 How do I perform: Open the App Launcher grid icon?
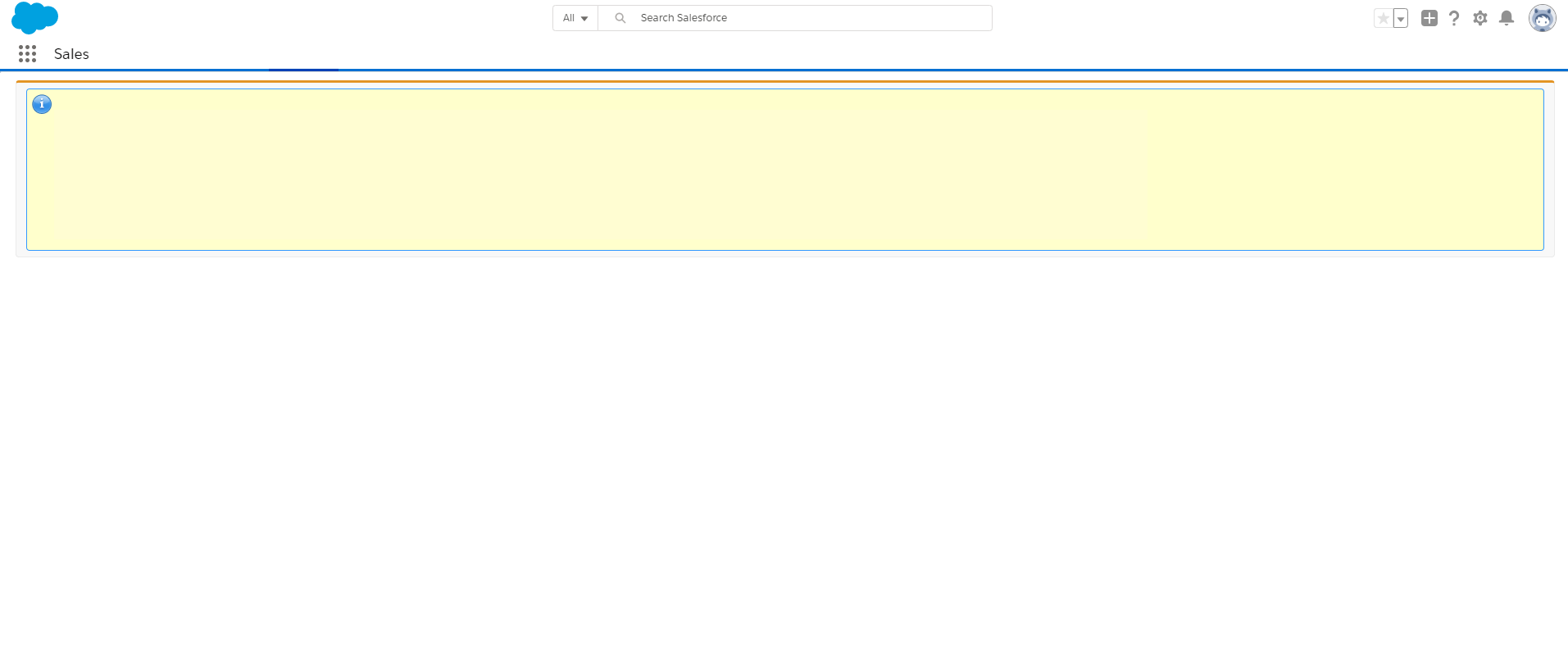(27, 54)
